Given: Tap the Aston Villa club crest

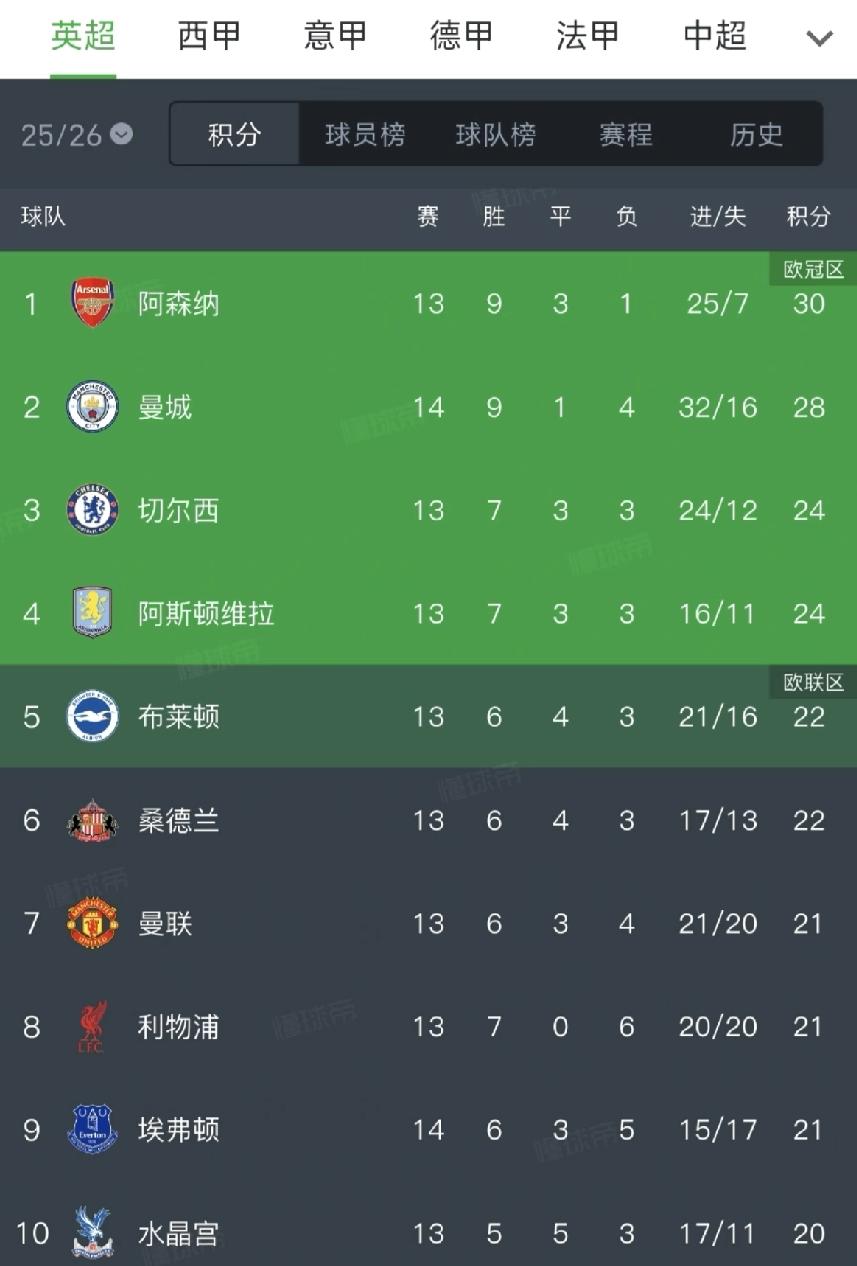Looking at the screenshot, I should pos(92,613).
